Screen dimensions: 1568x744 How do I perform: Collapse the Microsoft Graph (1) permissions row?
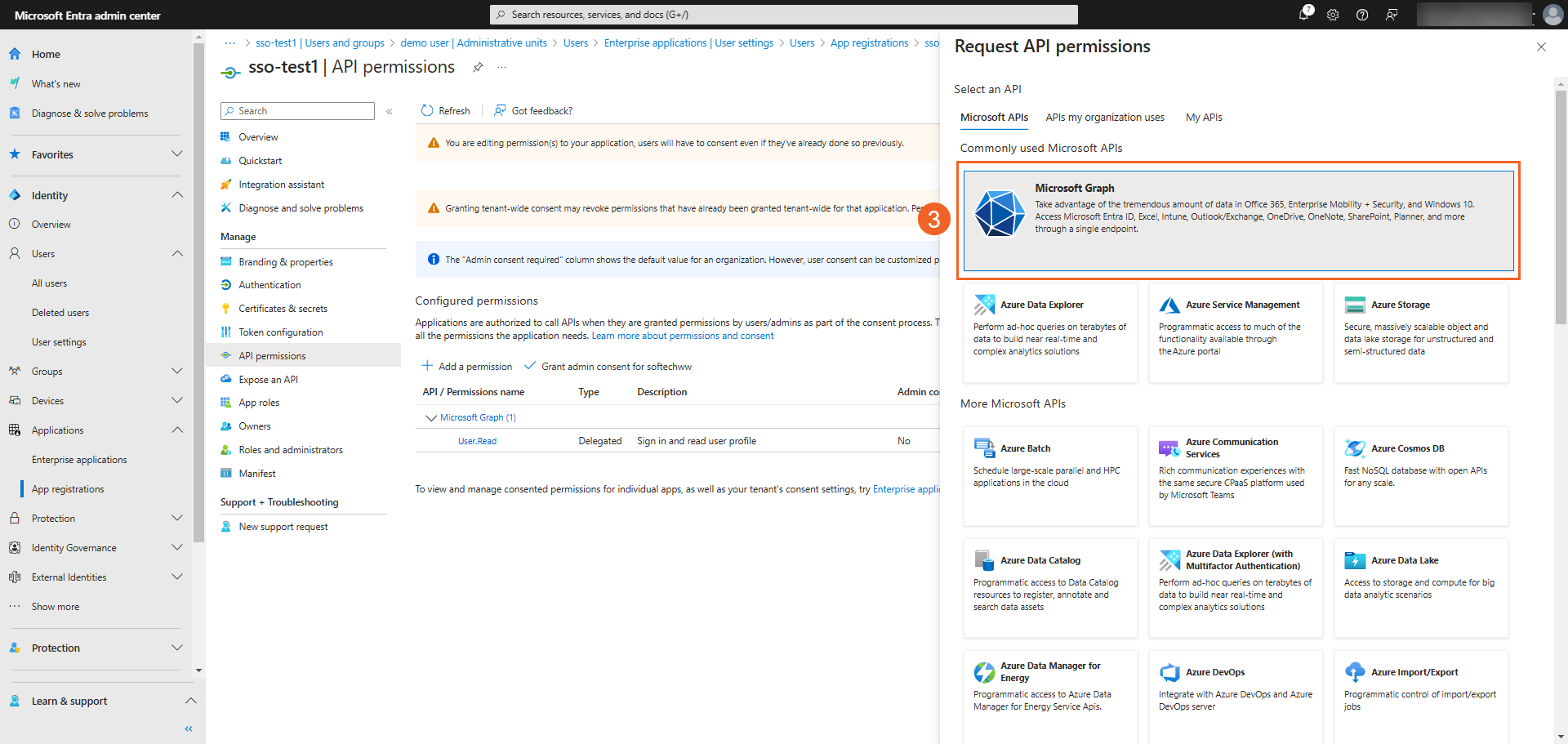pyautogui.click(x=431, y=417)
